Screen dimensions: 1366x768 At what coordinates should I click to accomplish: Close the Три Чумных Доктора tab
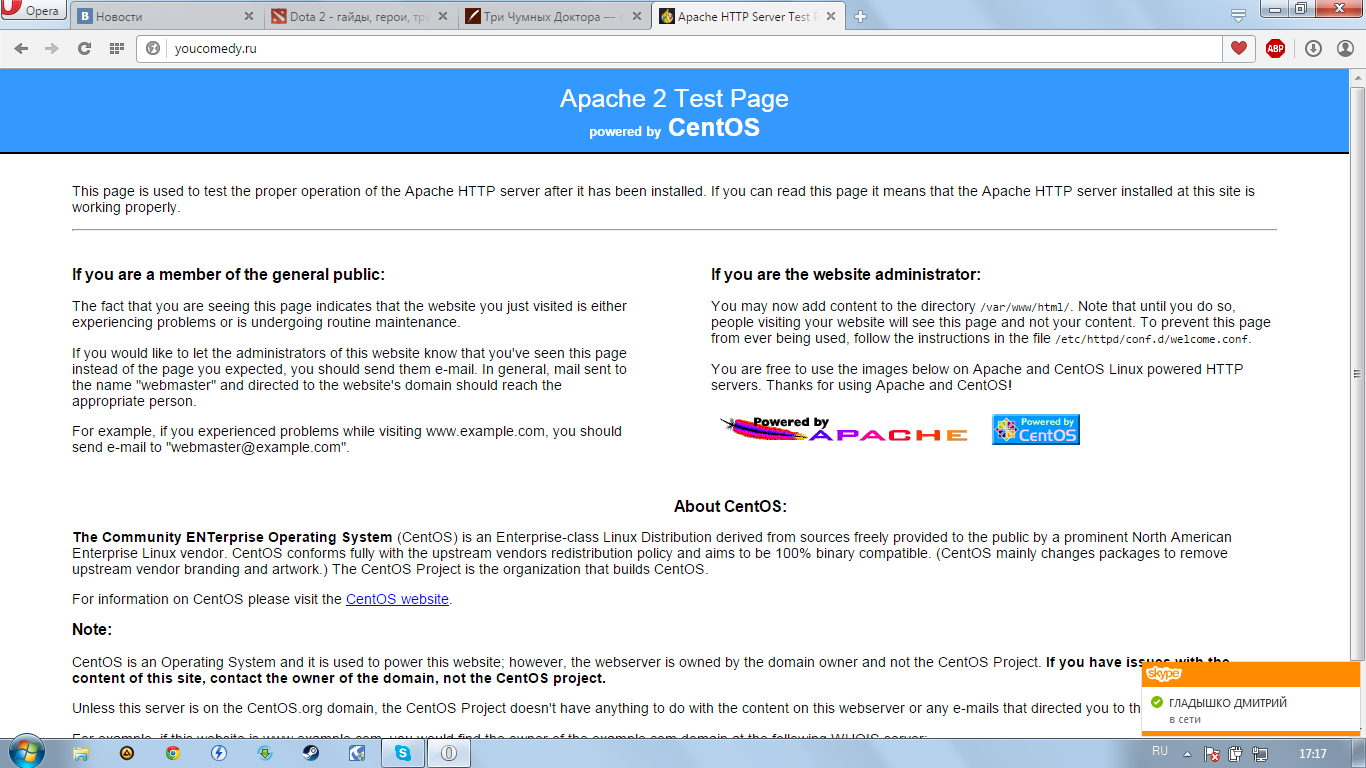tap(637, 17)
